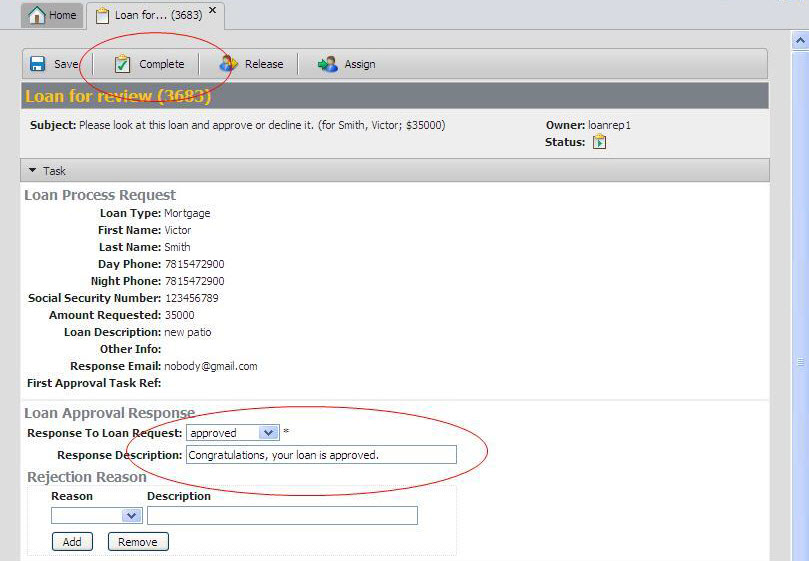
Task: Click the Assign users icon
Action: point(328,64)
